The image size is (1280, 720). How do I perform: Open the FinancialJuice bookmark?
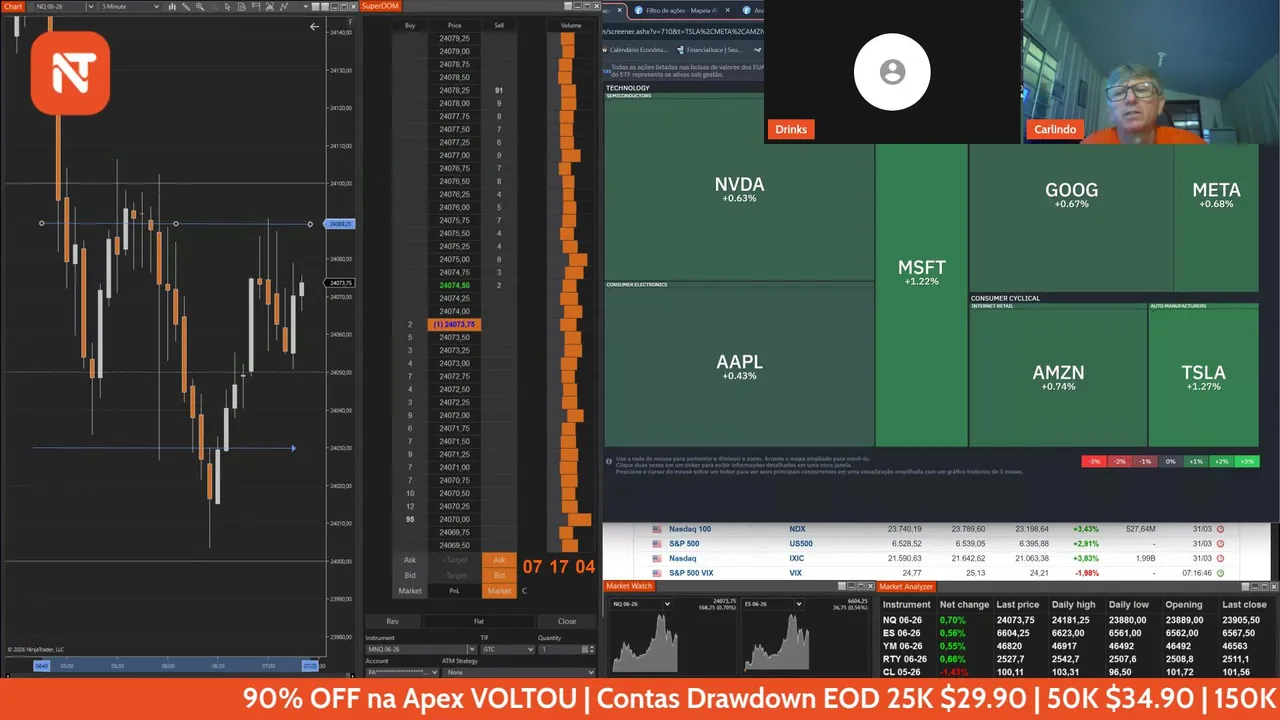[709, 50]
